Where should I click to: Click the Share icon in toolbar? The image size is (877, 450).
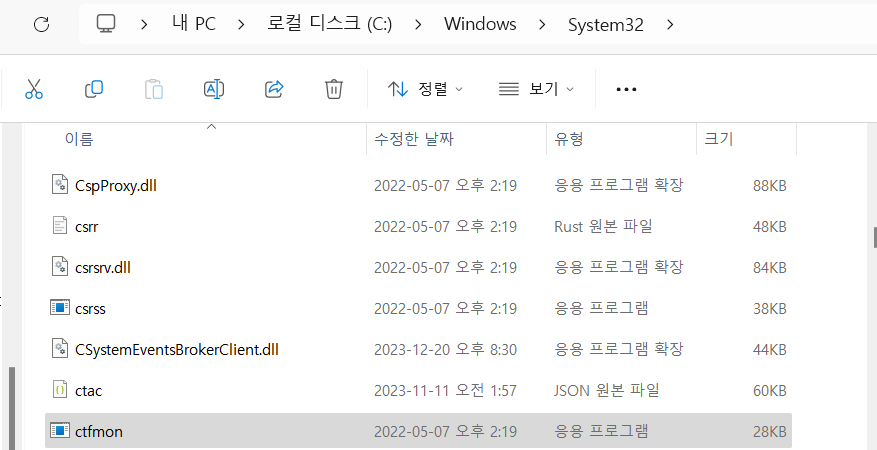tap(274, 89)
